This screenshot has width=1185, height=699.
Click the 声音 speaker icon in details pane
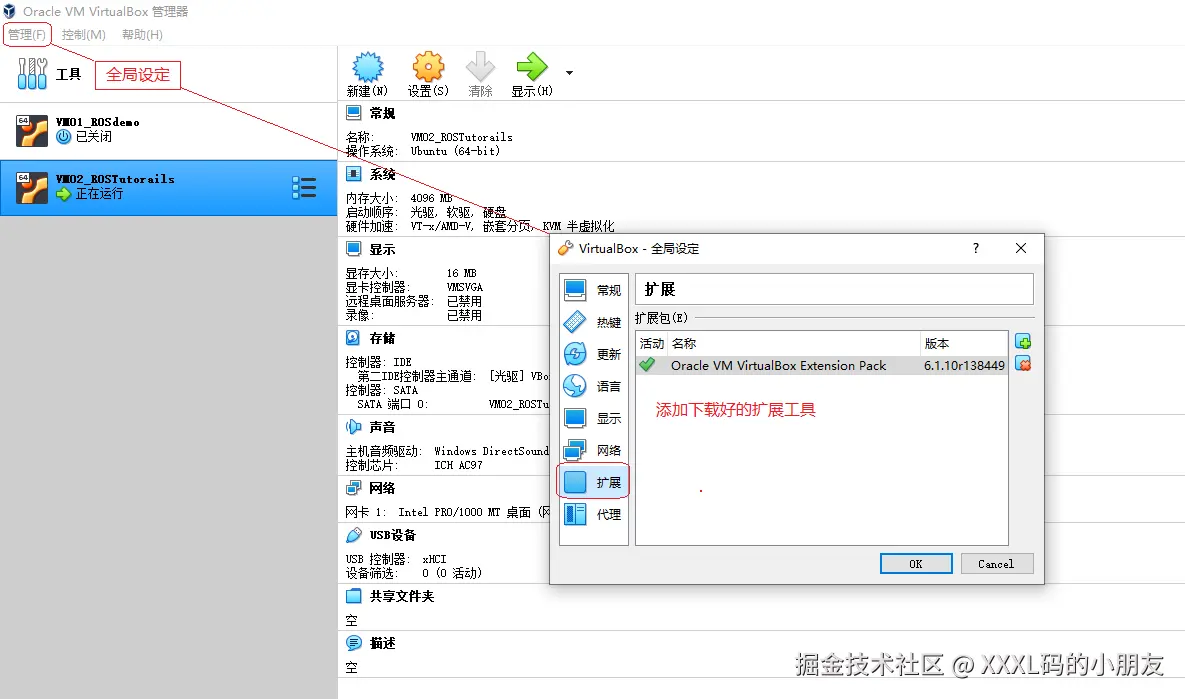pyautogui.click(x=353, y=426)
